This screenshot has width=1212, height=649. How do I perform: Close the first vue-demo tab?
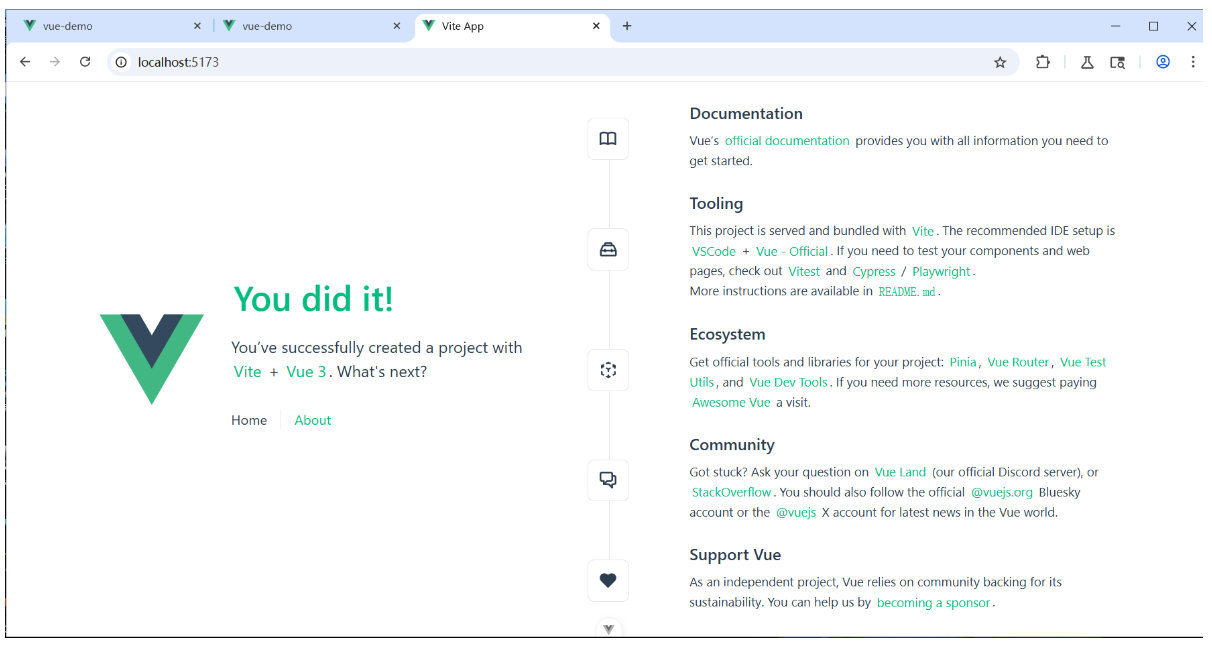tap(197, 26)
